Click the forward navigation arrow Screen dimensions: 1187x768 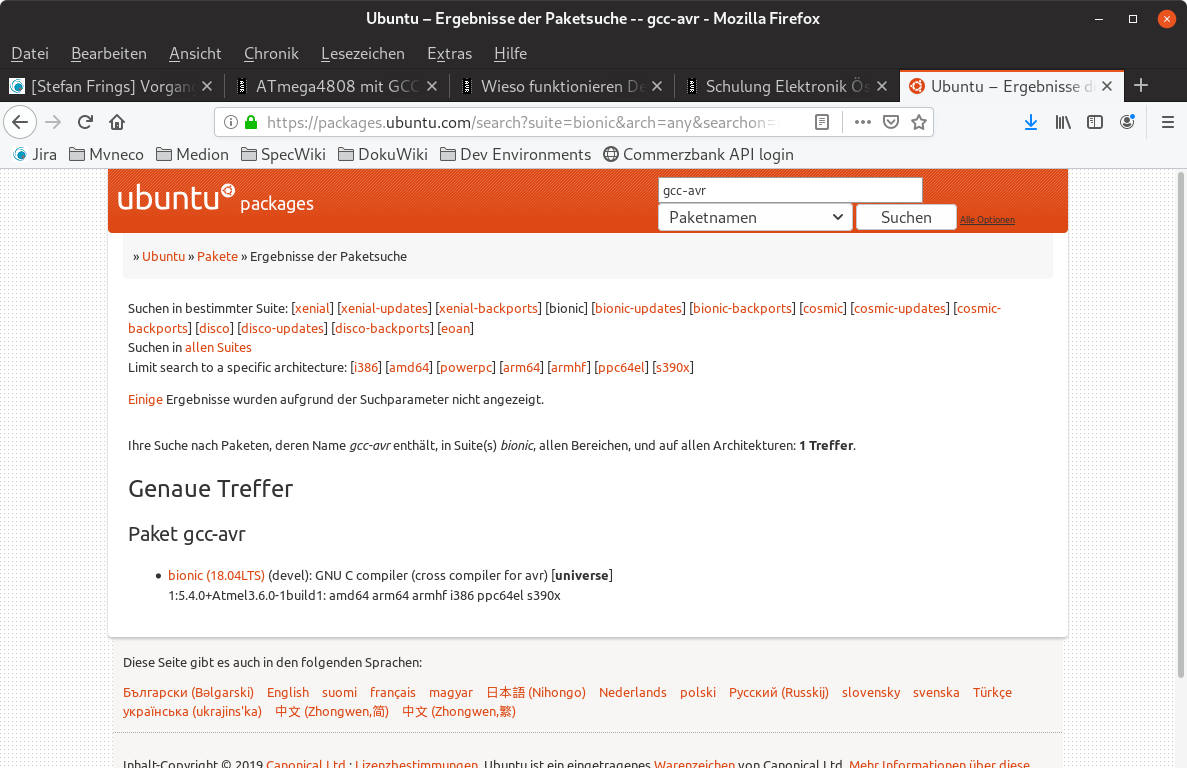click(x=53, y=122)
